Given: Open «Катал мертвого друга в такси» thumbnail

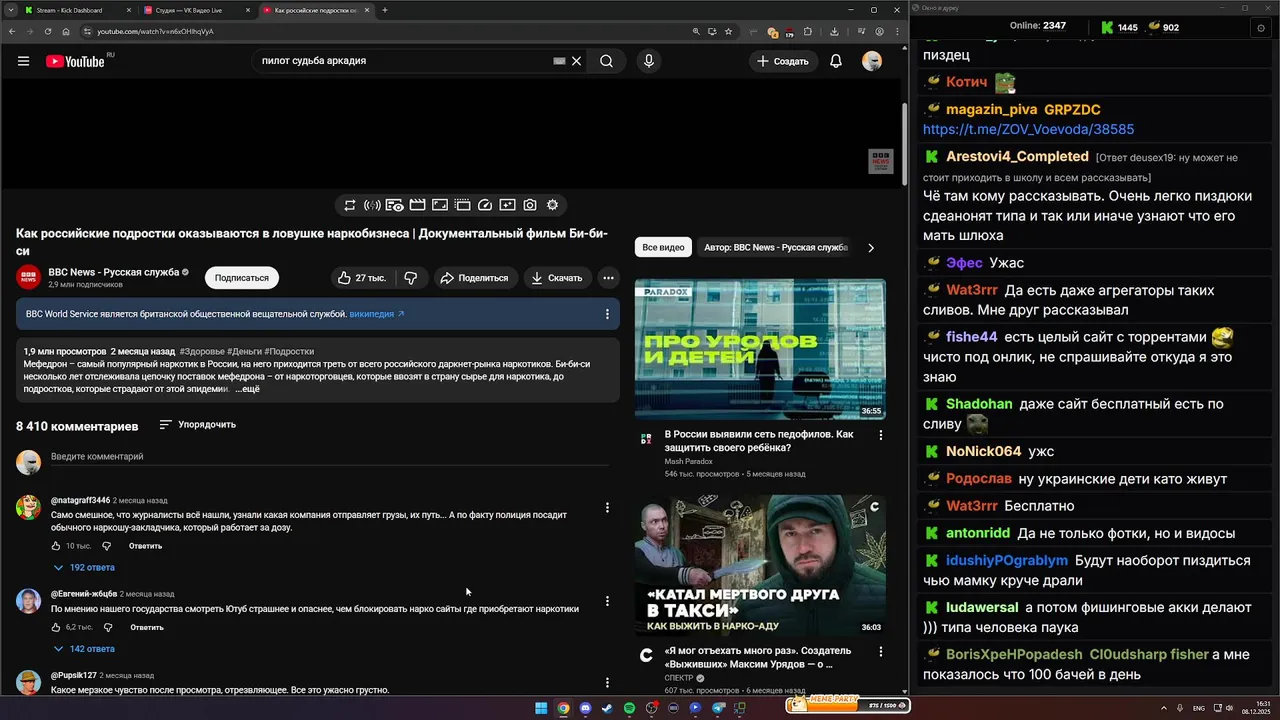Looking at the screenshot, I should [760, 565].
